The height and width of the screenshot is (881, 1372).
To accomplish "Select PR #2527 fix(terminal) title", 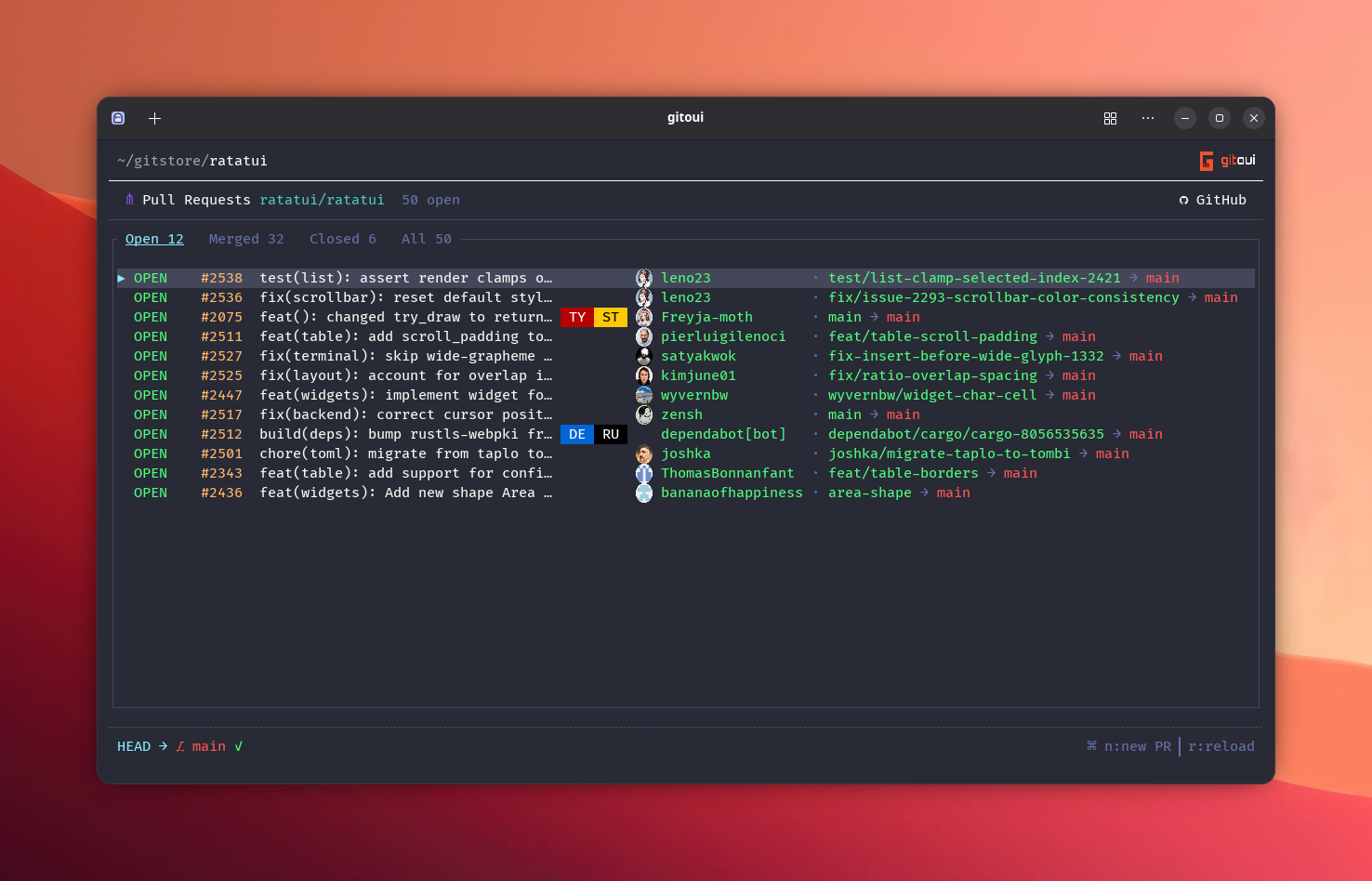I will (406, 356).
